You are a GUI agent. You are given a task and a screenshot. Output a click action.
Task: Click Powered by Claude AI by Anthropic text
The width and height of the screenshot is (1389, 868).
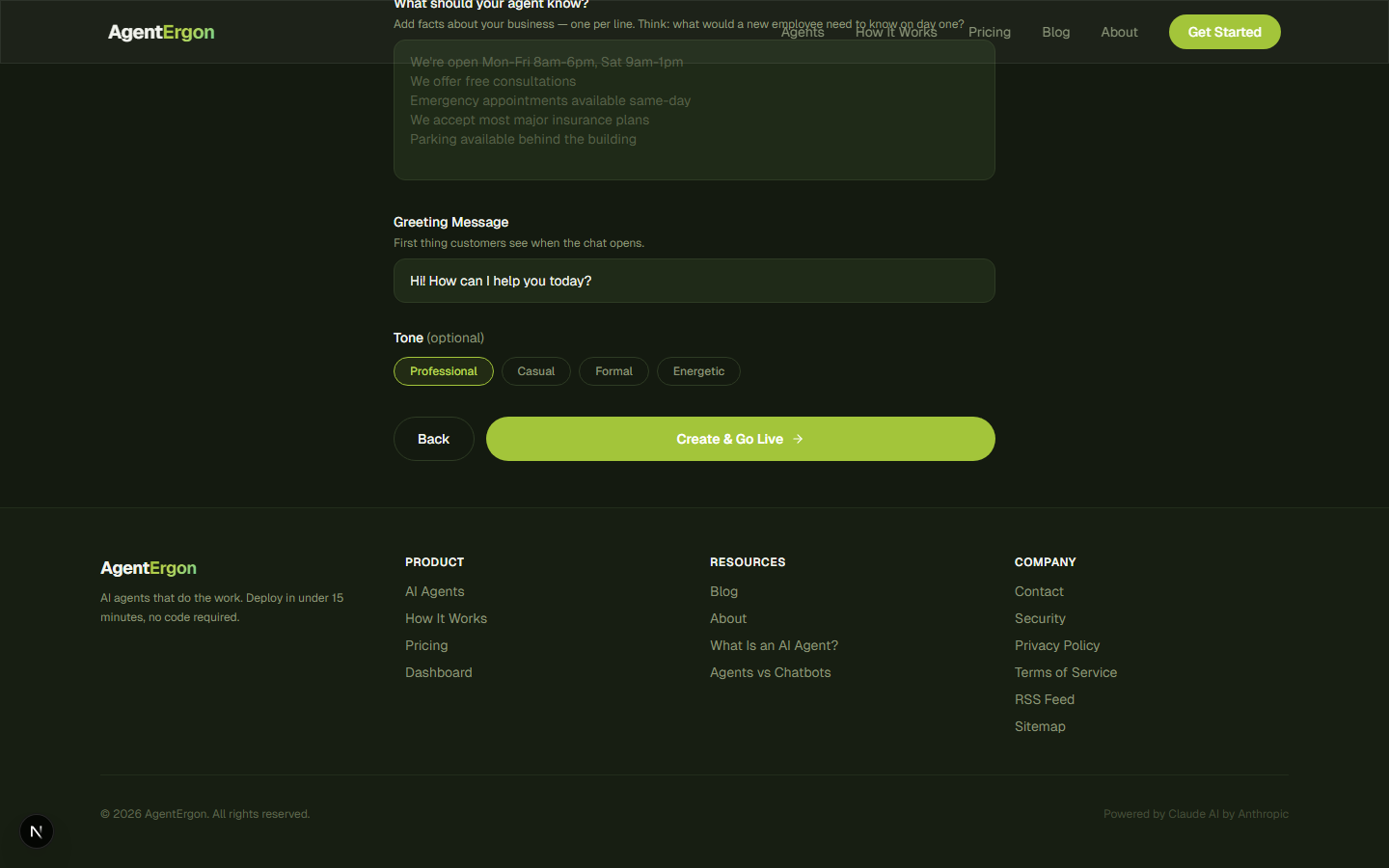1196,814
